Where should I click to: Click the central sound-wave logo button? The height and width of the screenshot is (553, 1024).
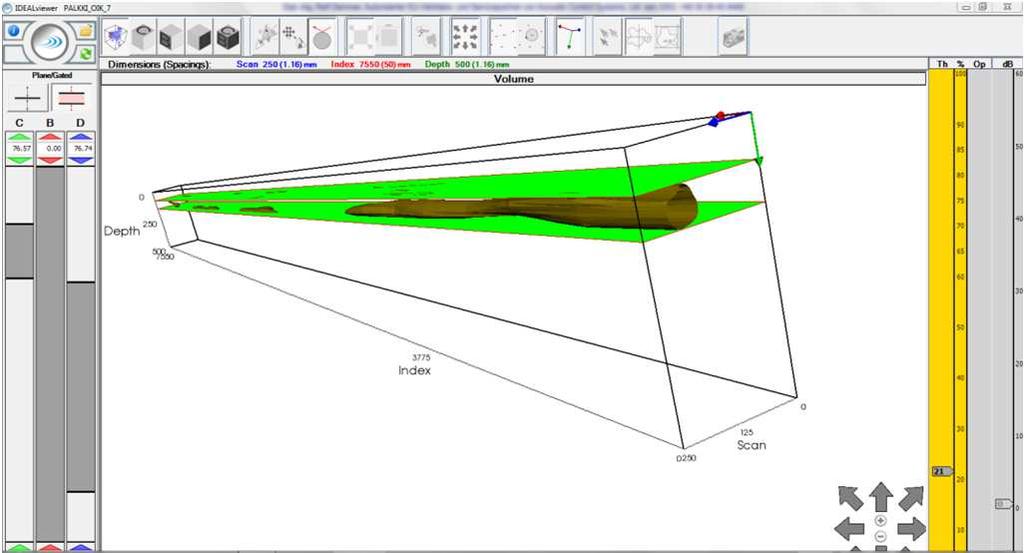pos(50,42)
